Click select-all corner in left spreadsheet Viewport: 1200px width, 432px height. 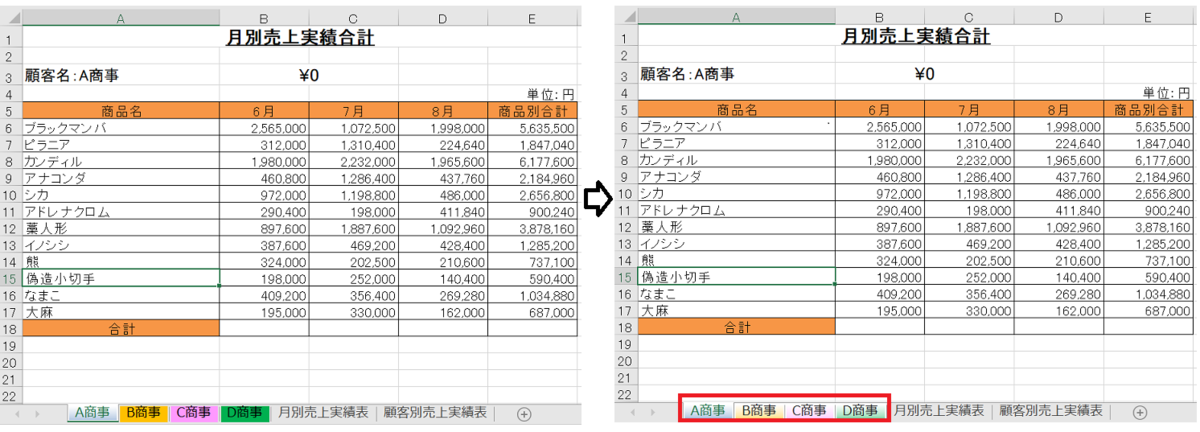(x=11, y=18)
